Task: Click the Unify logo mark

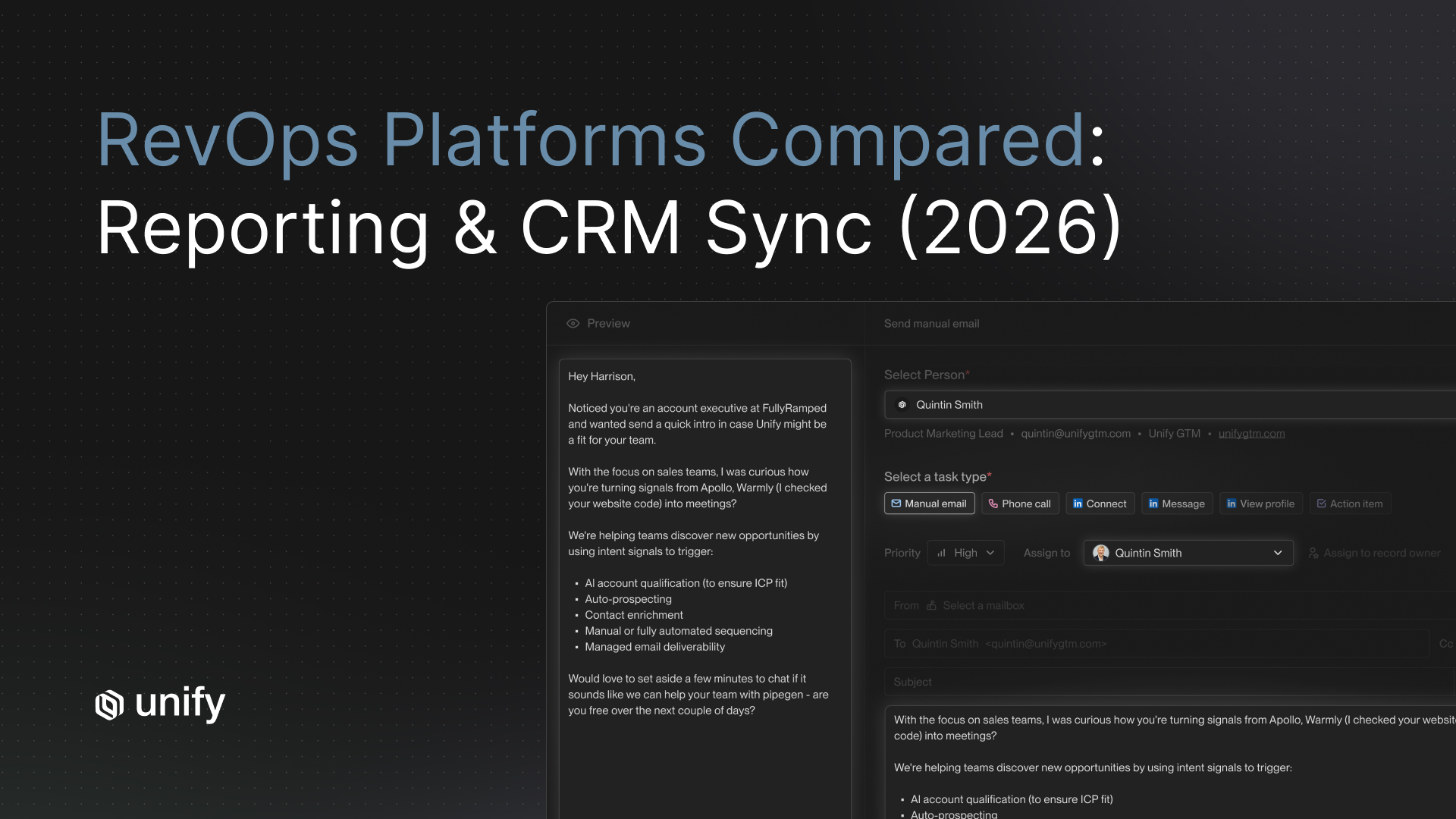Action: [109, 705]
